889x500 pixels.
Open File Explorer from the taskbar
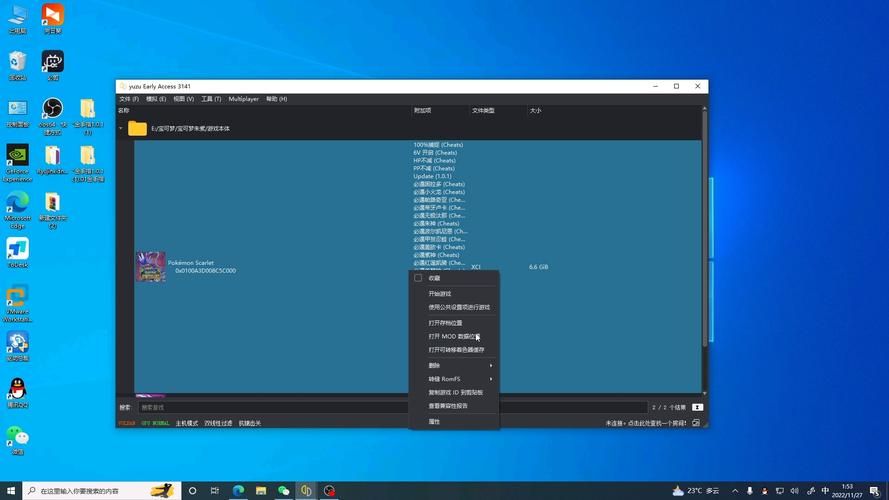pyautogui.click(x=261, y=491)
